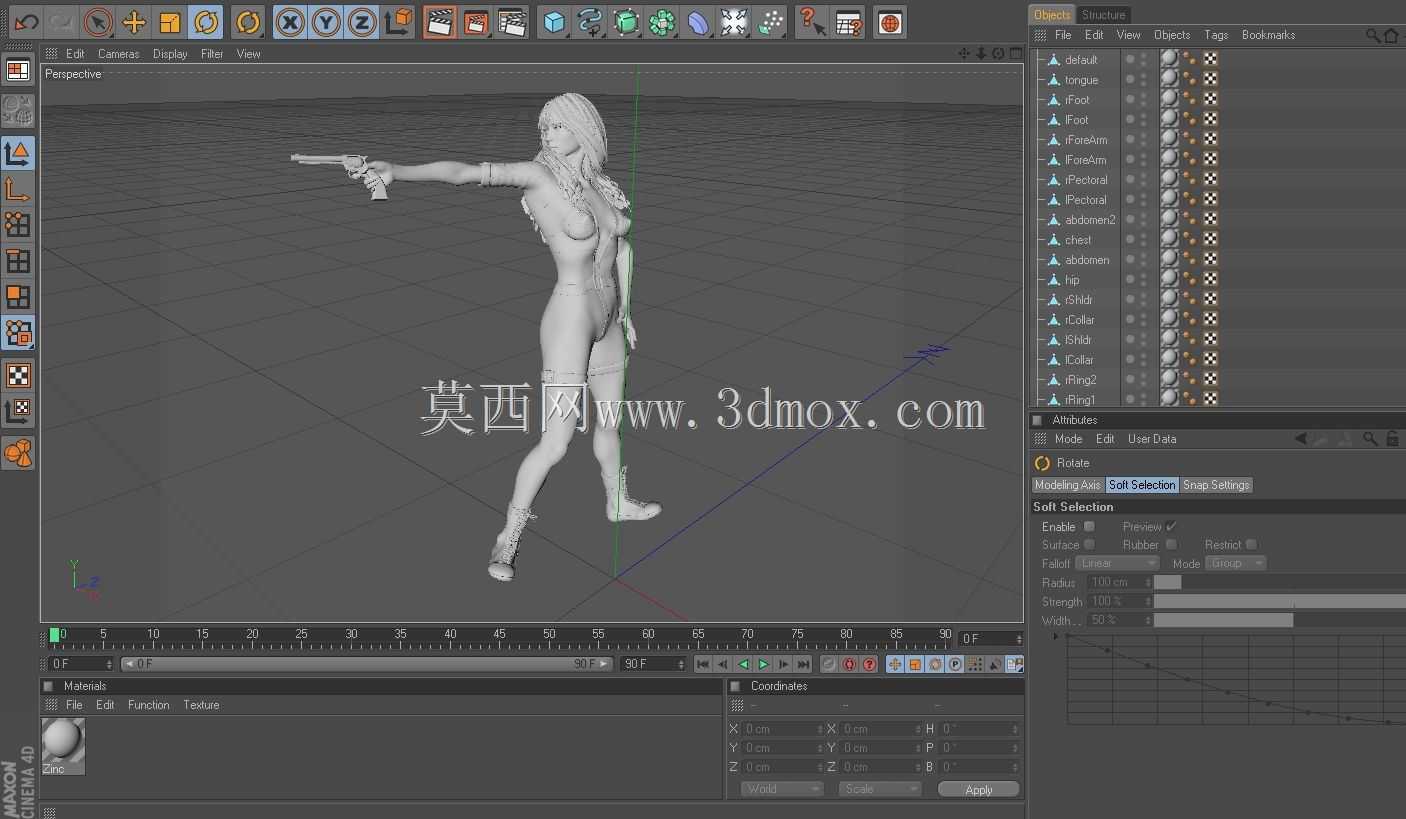Click the question-mark help cursor icon
The image size is (1406, 819).
pyautogui.click(x=812, y=21)
